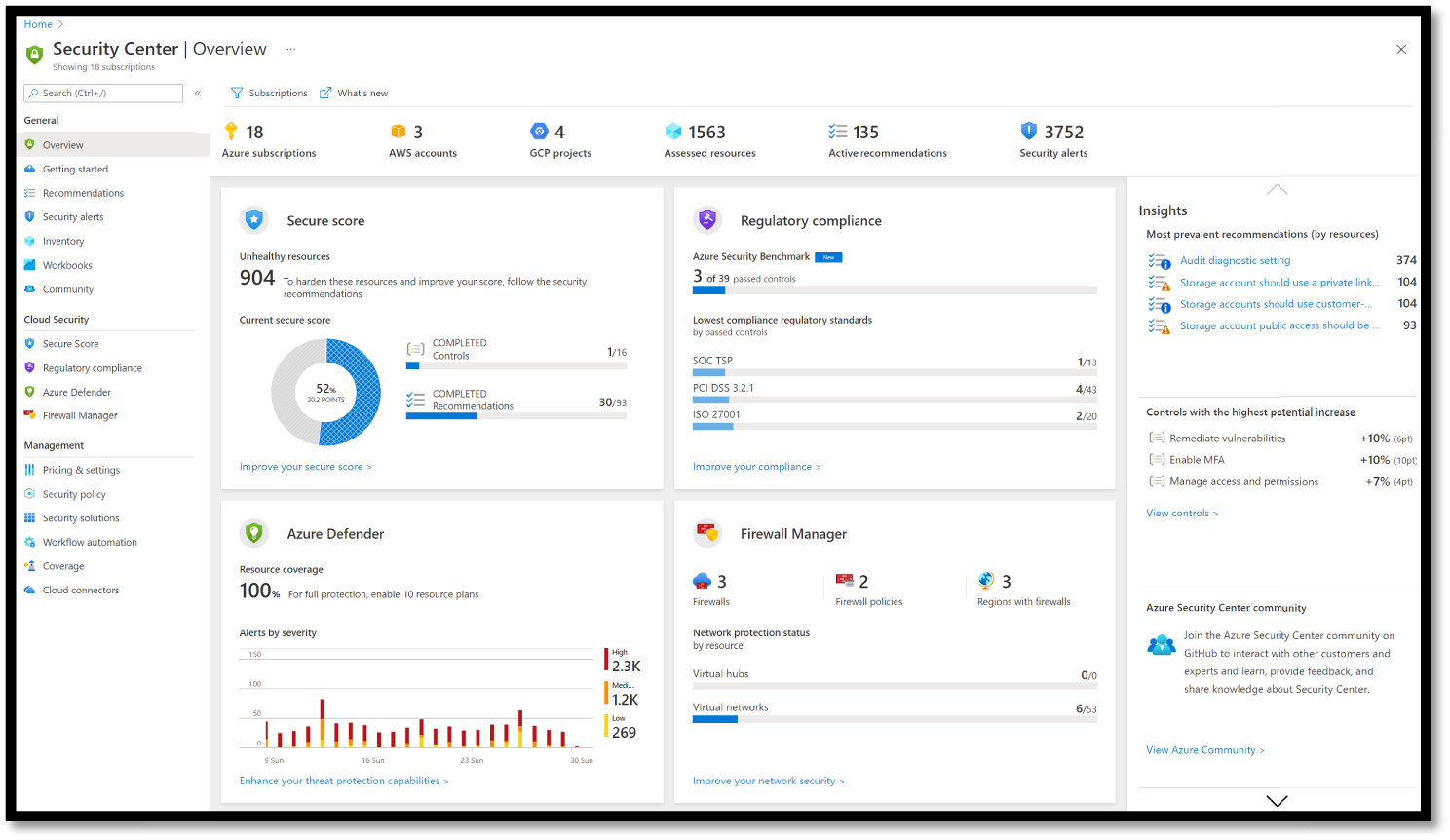Click the Azure subscriptions key icon

tap(231, 132)
